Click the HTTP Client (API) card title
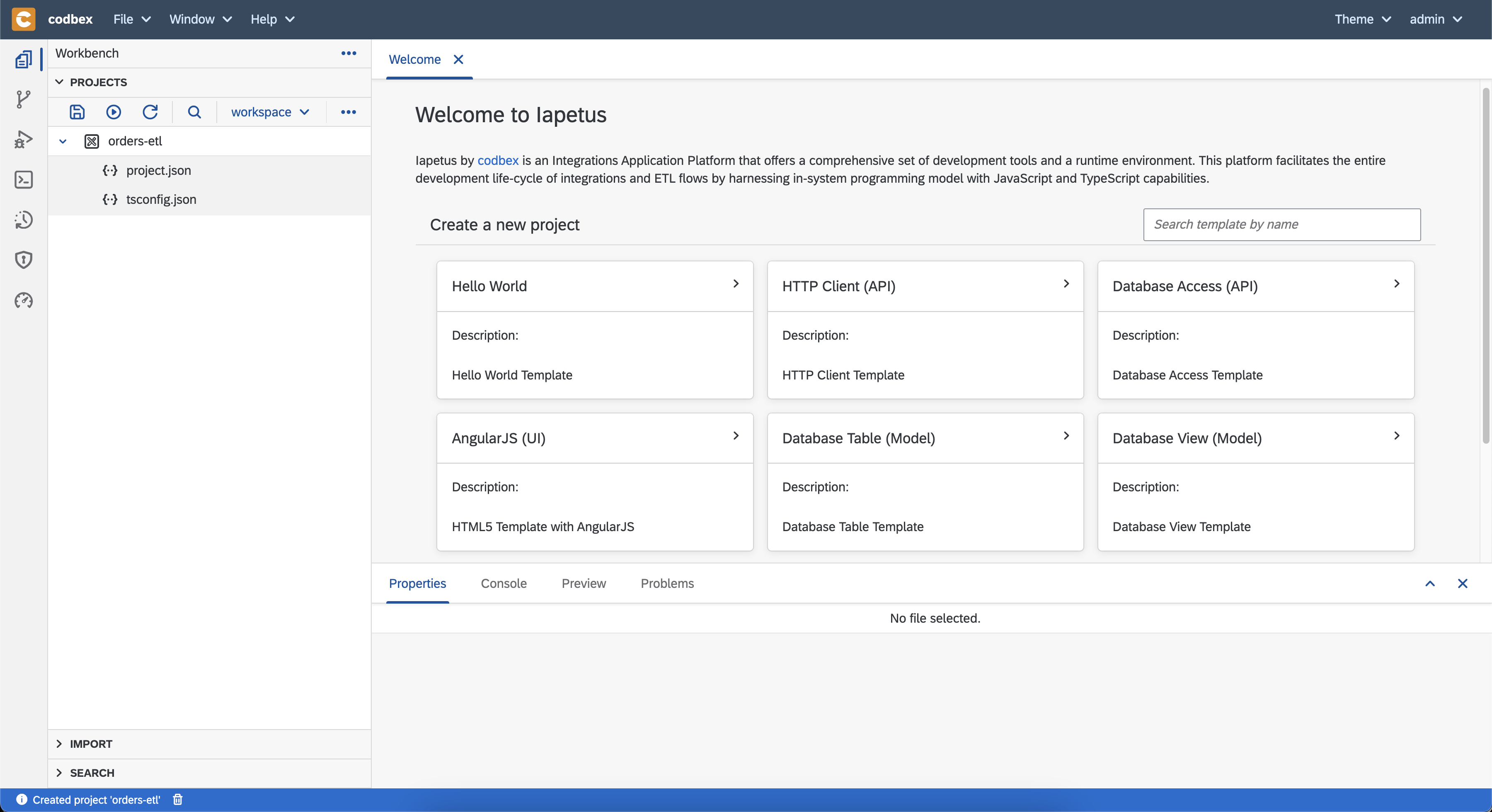The image size is (1492, 812). point(838,286)
